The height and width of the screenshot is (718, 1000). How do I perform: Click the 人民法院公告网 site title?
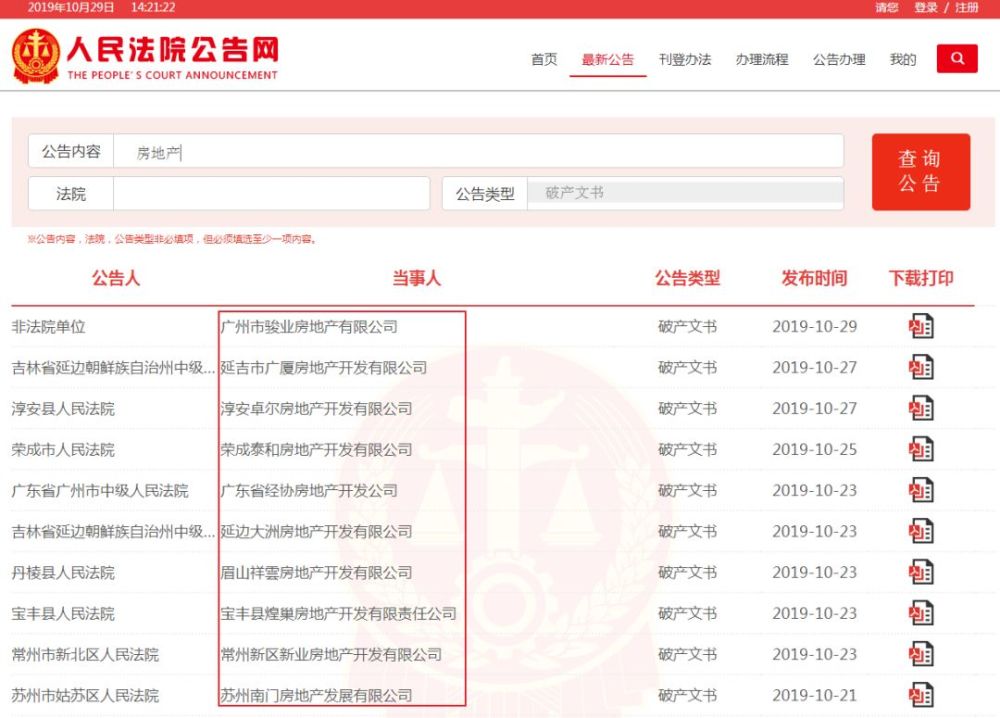(173, 49)
